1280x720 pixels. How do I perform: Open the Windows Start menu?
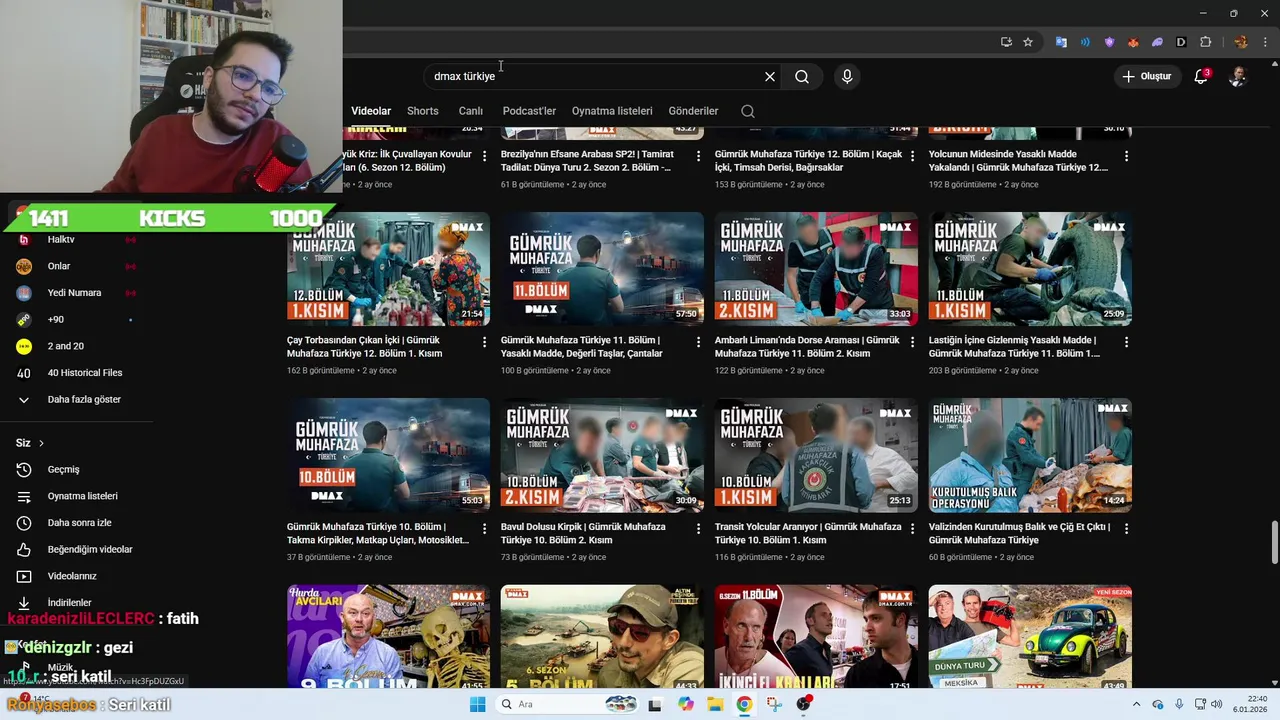pyautogui.click(x=478, y=704)
